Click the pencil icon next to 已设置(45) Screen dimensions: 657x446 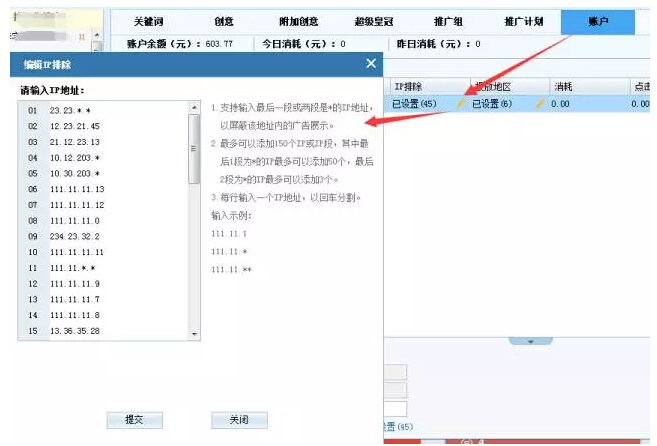point(460,103)
